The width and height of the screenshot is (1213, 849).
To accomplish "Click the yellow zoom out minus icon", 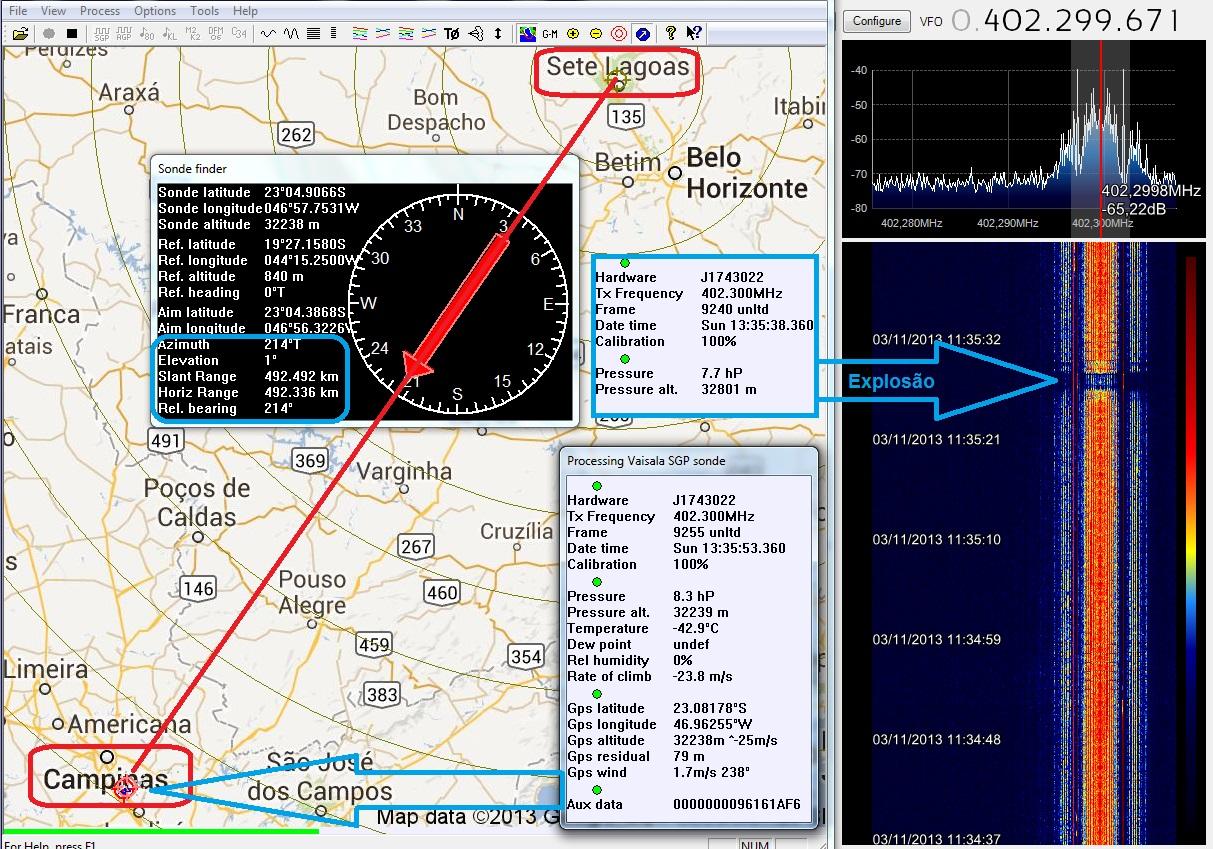I will (x=596, y=34).
